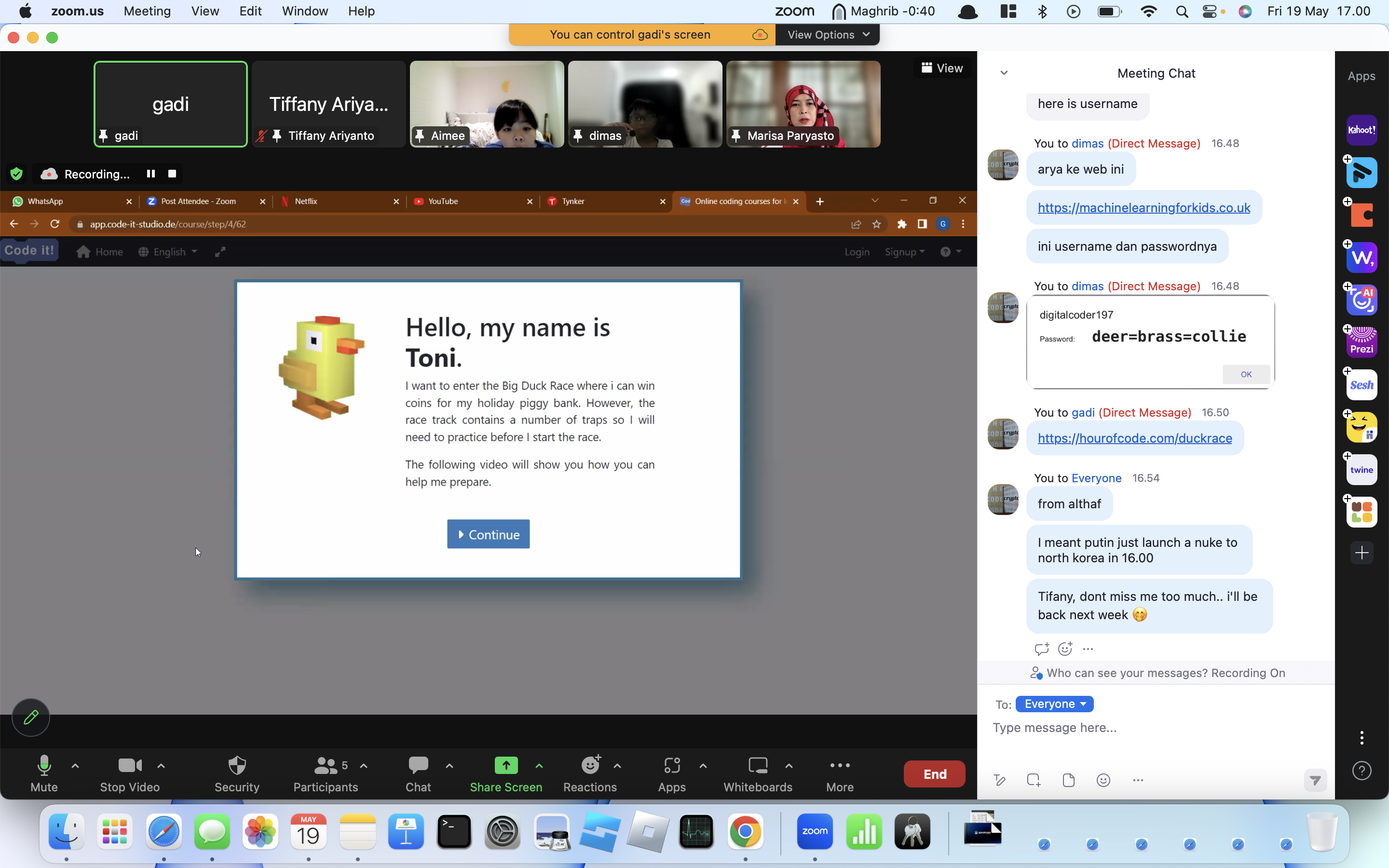The image size is (1389, 868).
Task: Add reaction to last chat message
Action: [x=1065, y=649]
